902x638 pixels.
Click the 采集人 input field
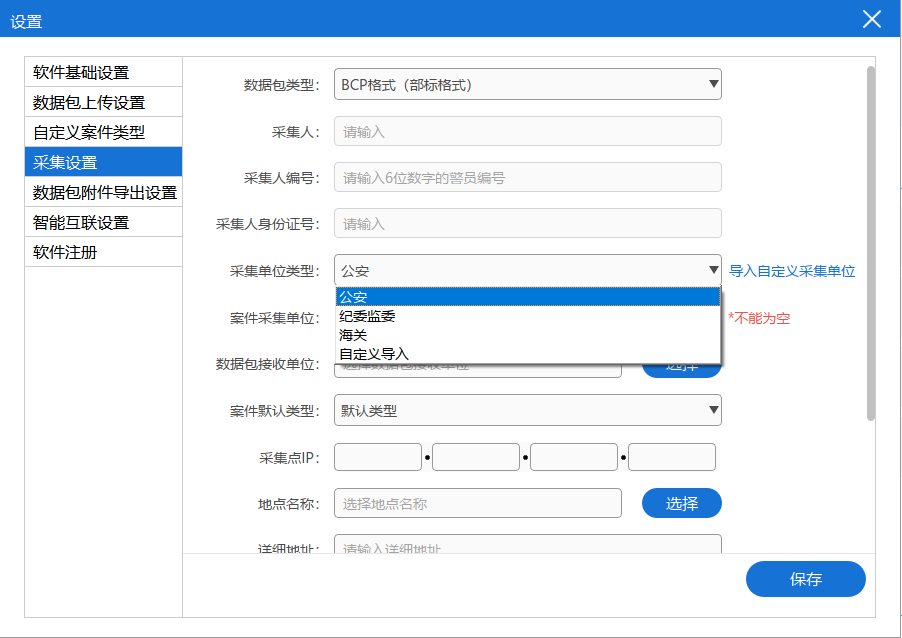527,132
